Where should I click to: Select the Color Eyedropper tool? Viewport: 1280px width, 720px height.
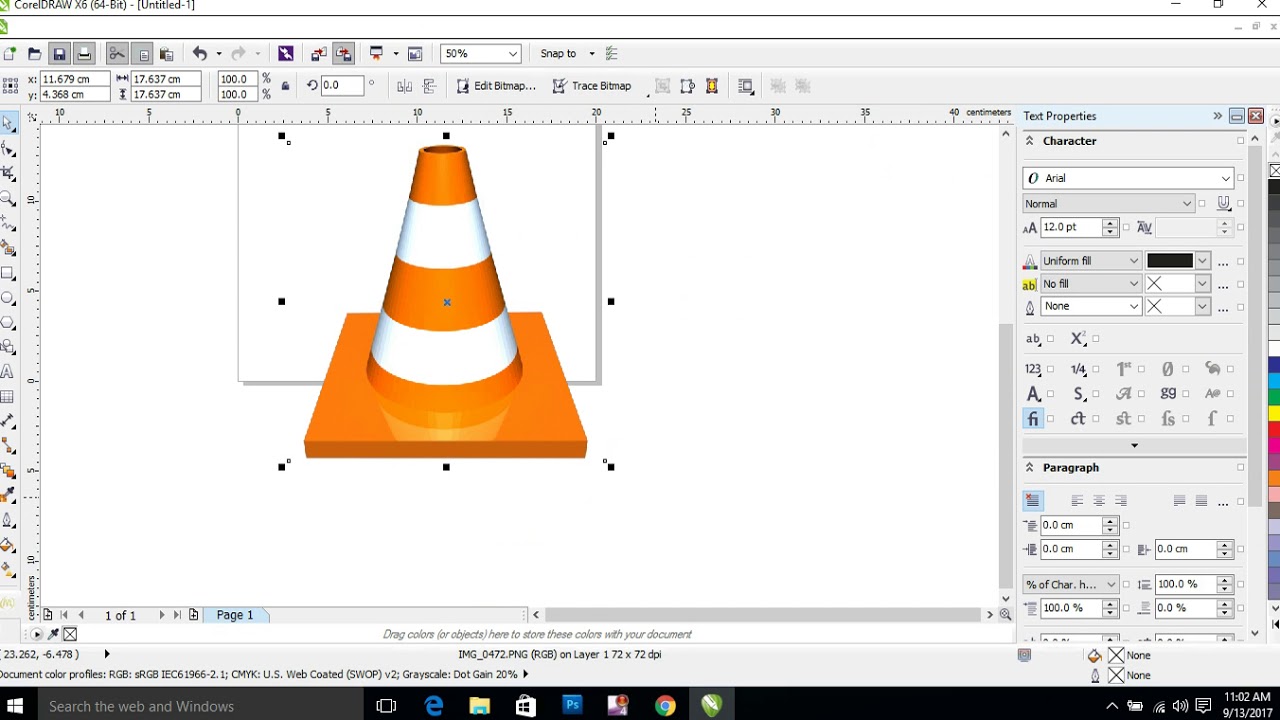click(8, 496)
